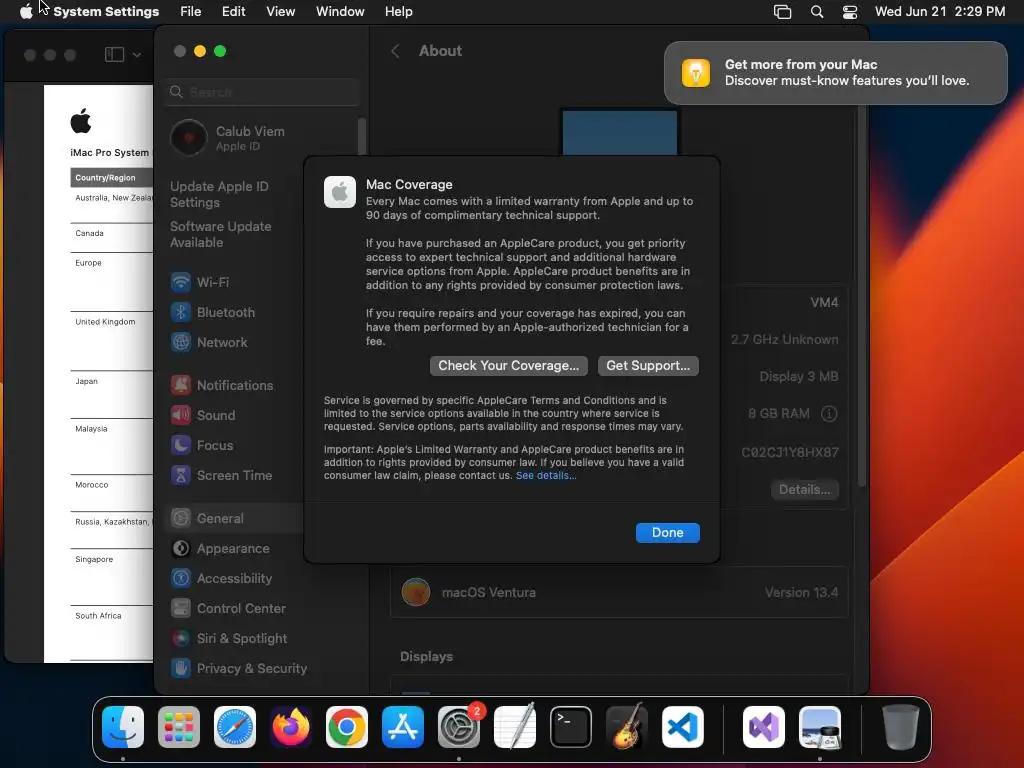
Task: Select the macOS Ventura row
Action: pyautogui.click(x=619, y=593)
